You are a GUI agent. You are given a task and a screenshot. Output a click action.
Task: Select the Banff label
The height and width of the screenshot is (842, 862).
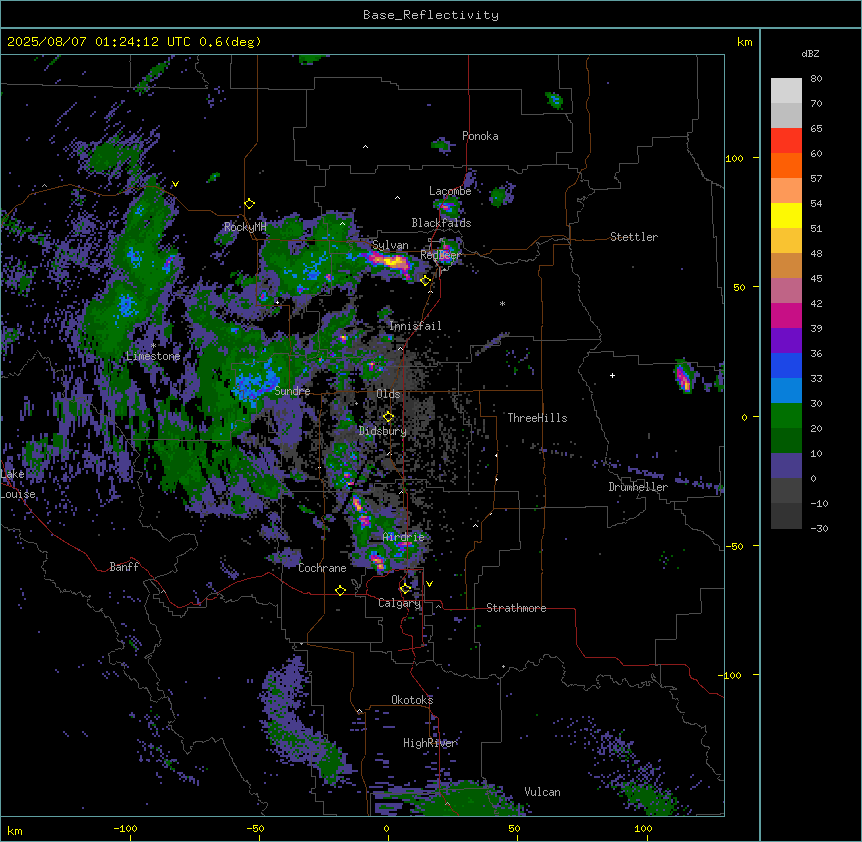click(x=124, y=567)
